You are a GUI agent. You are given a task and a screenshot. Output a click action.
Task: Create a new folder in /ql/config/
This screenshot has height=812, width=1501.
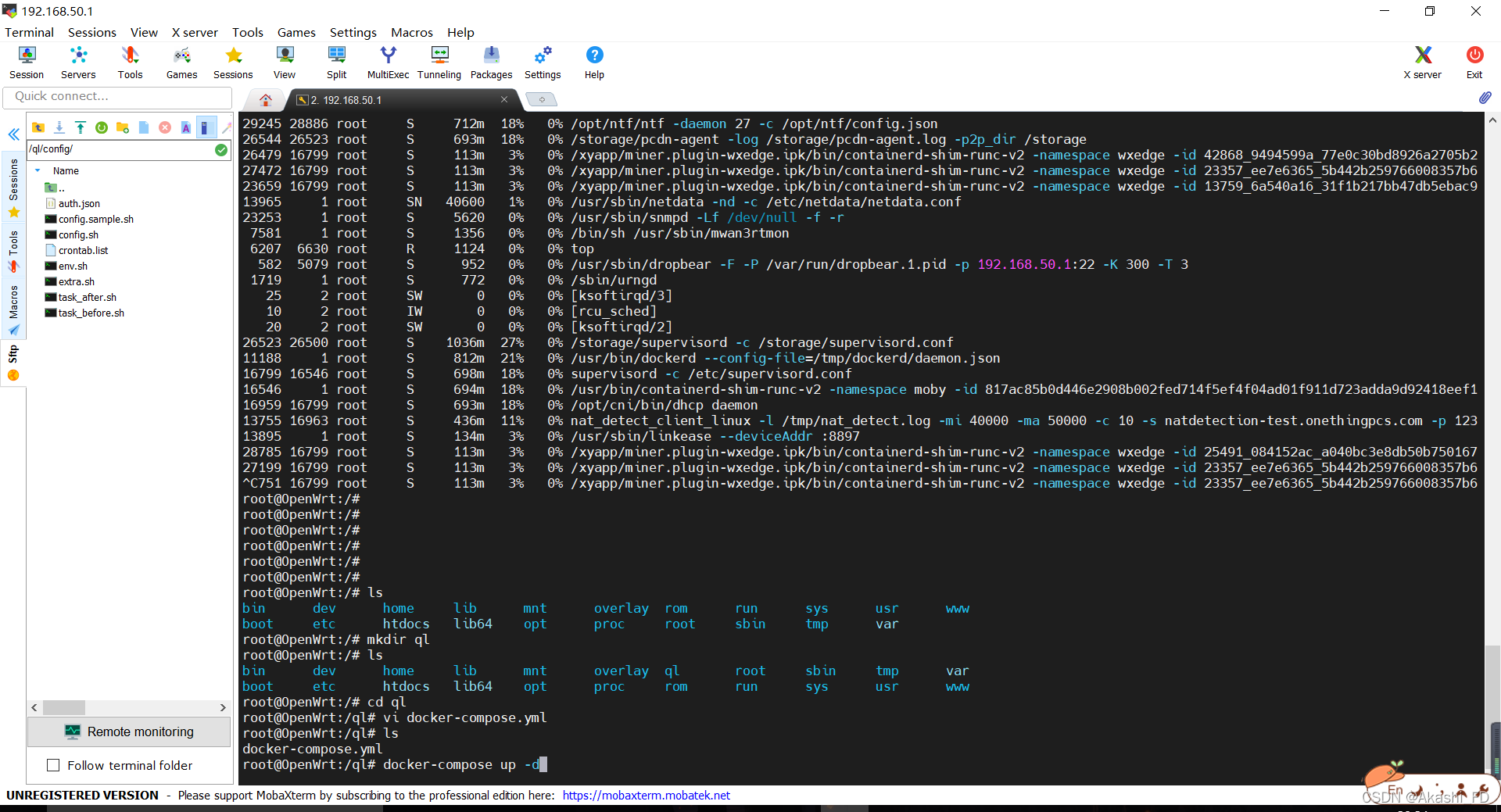123,127
